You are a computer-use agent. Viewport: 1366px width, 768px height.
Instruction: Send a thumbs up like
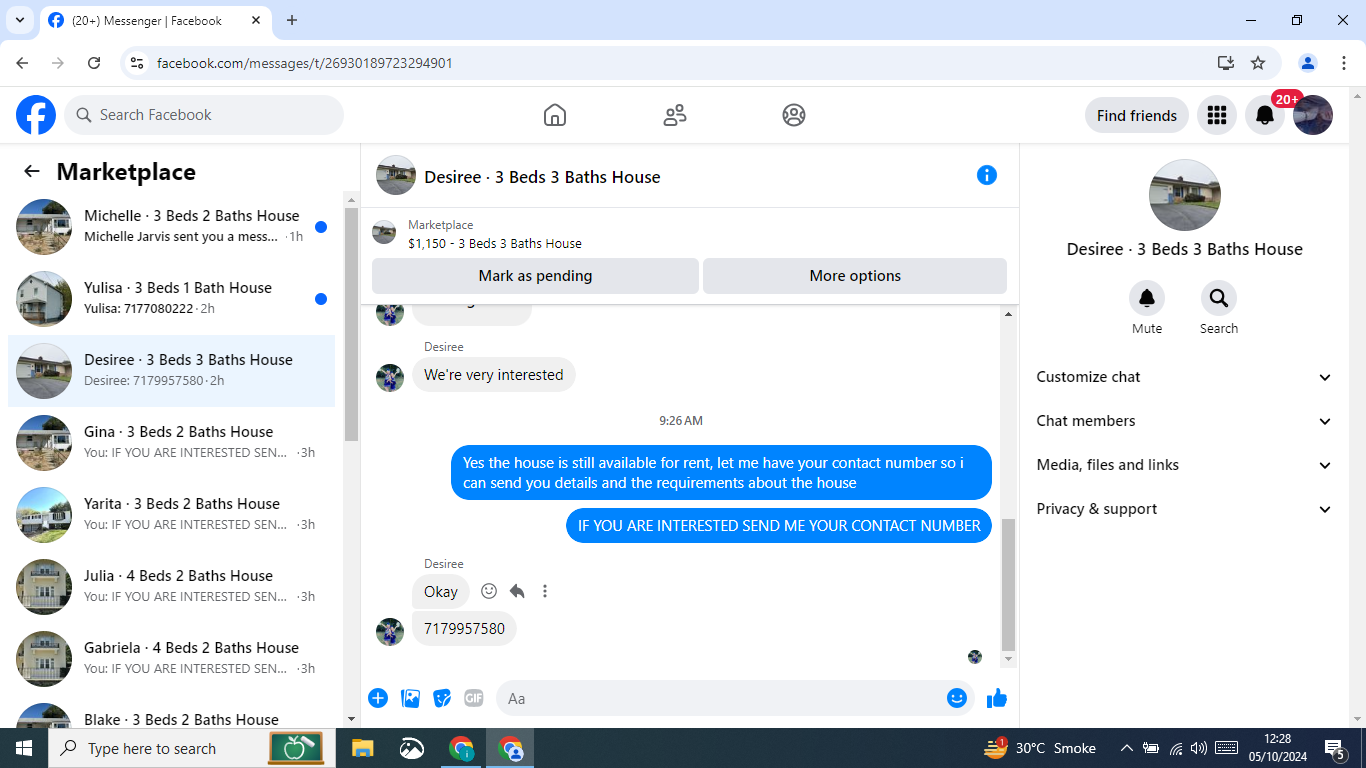click(x=997, y=698)
